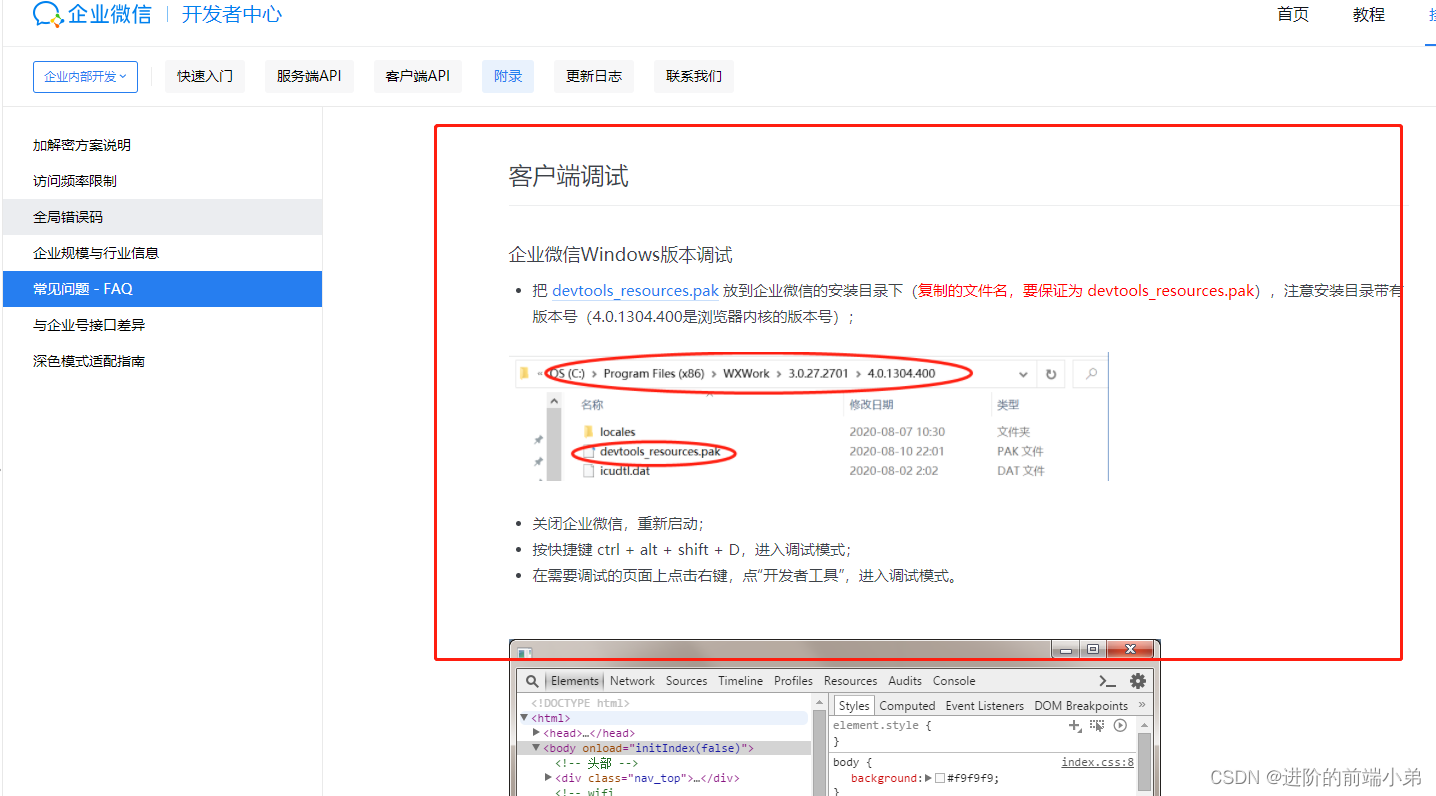Select Computed sidebar tab

907,705
